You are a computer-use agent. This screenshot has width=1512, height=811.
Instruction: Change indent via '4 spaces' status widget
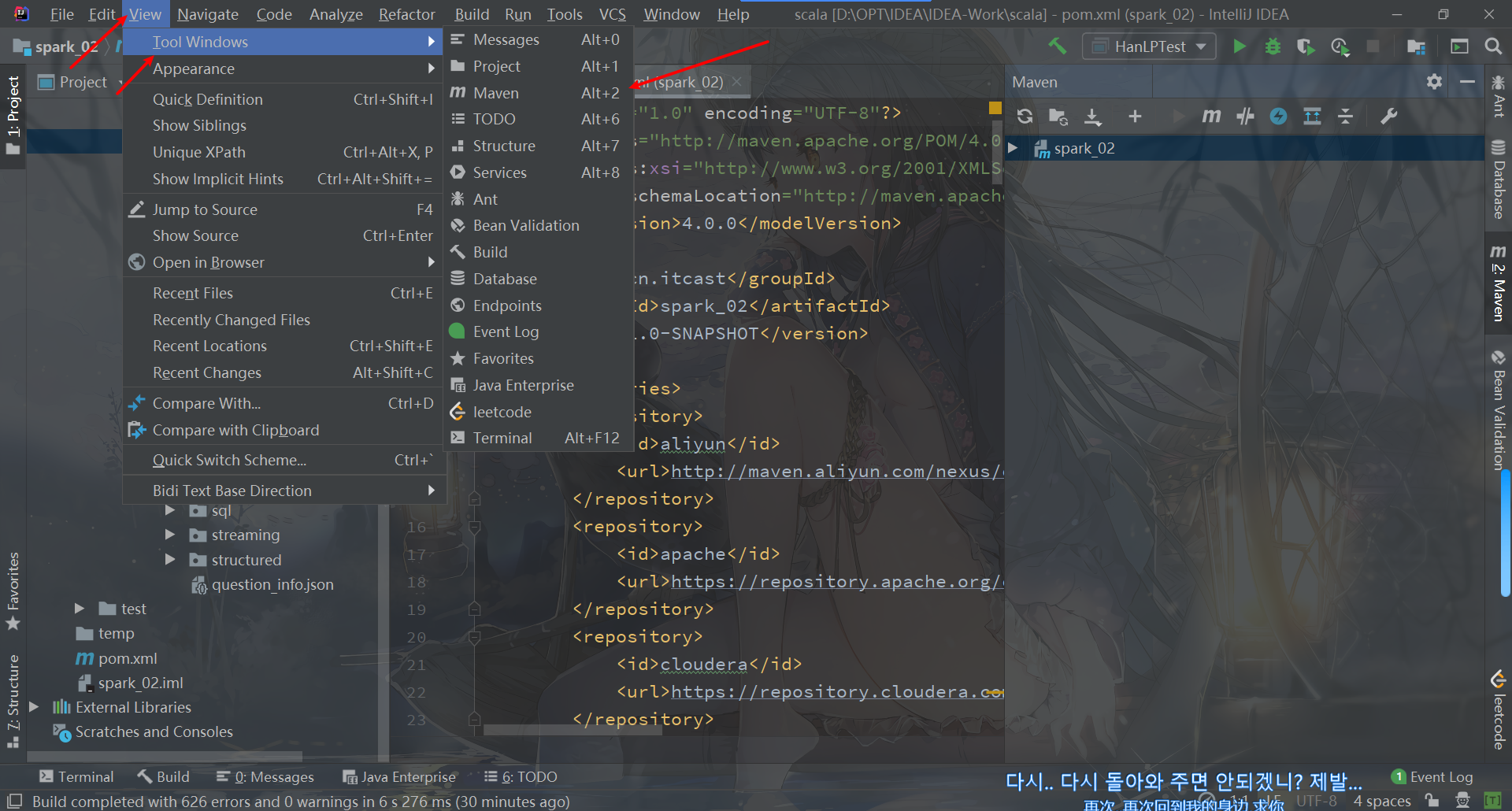click(1382, 801)
